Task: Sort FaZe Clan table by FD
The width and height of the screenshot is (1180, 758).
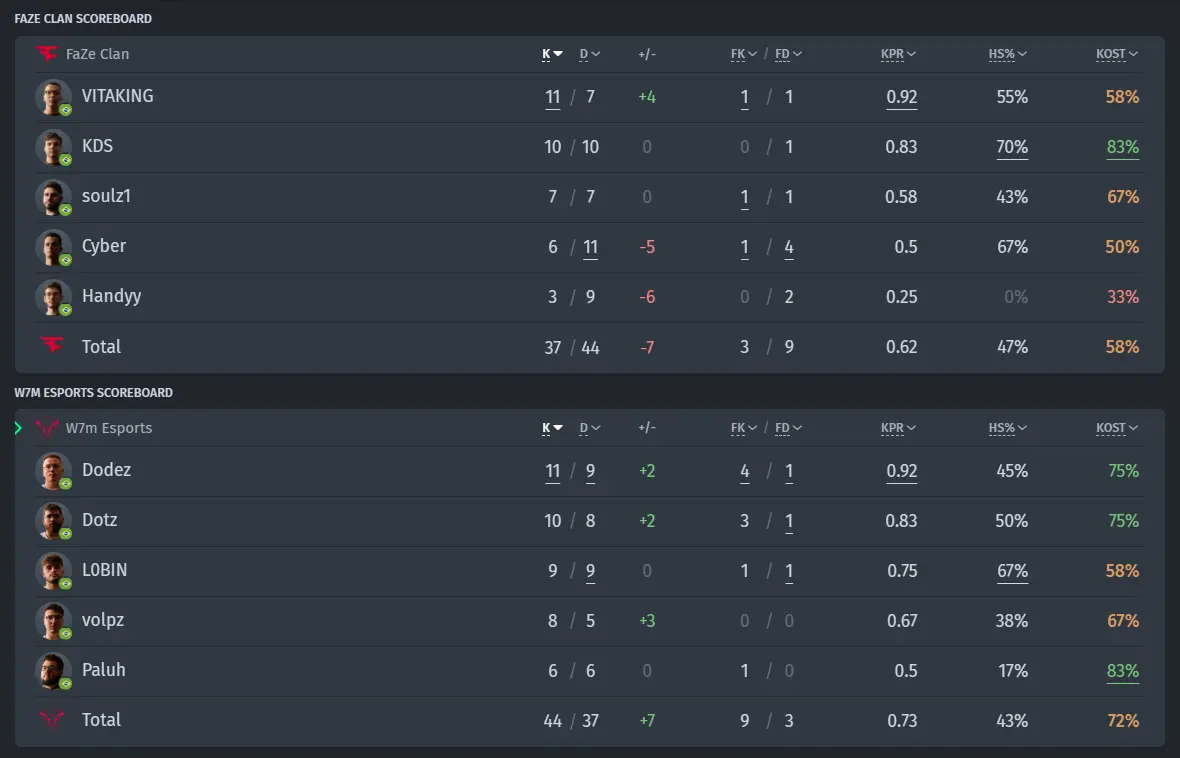Action: click(788, 54)
